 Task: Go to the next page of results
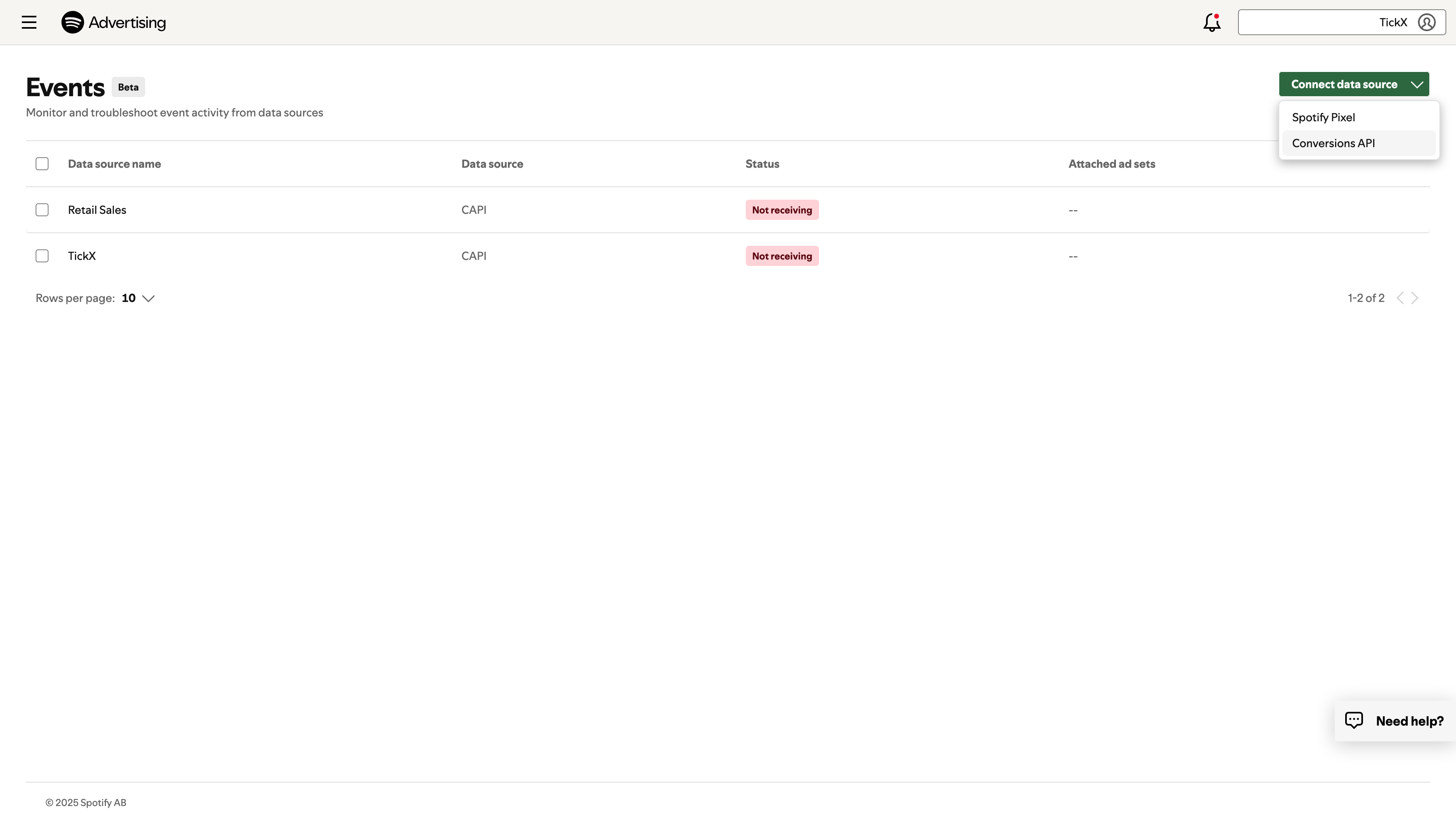click(x=1414, y=298)
